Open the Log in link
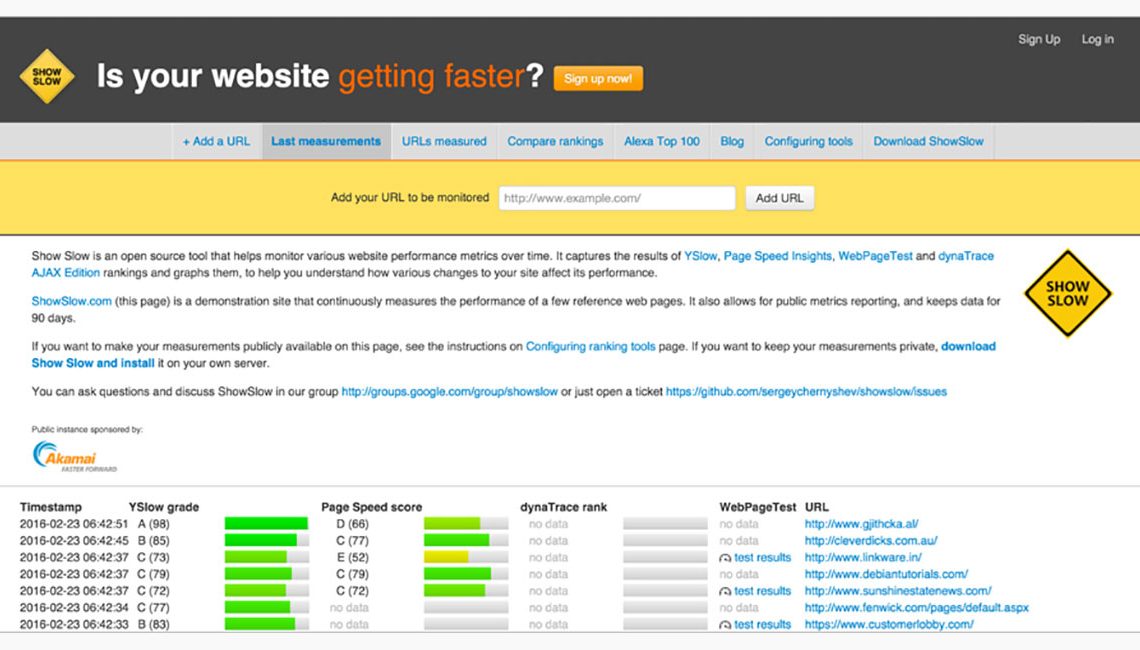The image size is (1140, 650). pyautogui.click(x=1097, y=39)
